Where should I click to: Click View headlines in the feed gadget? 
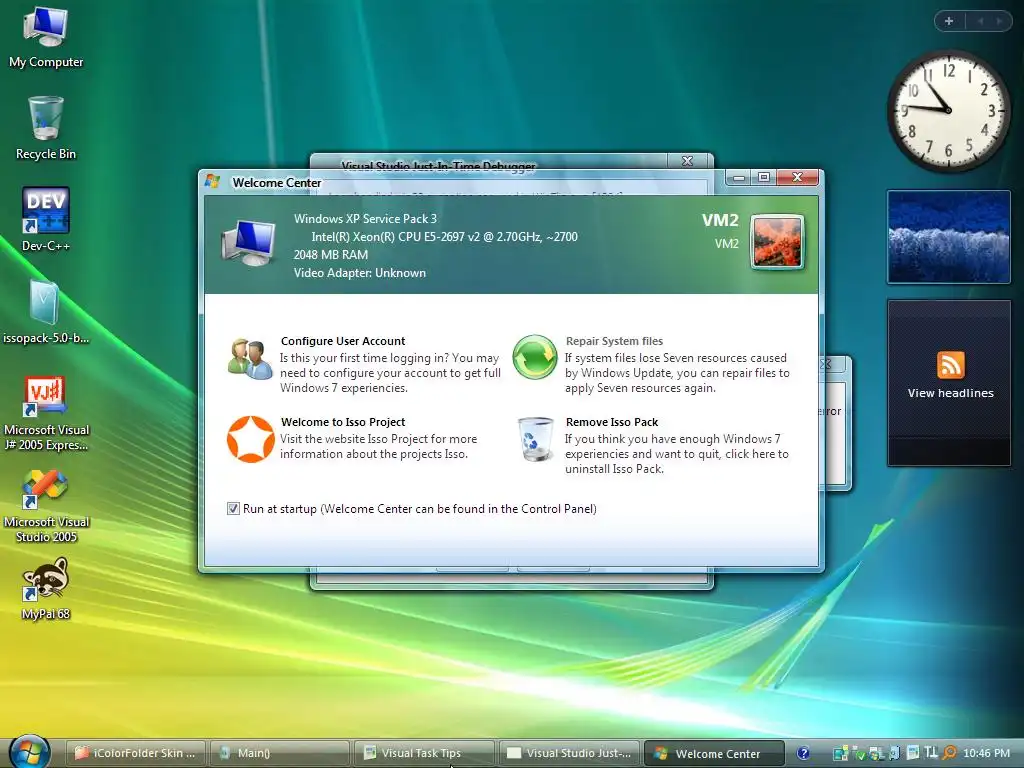pyautogui.click(x=950, y=393)
